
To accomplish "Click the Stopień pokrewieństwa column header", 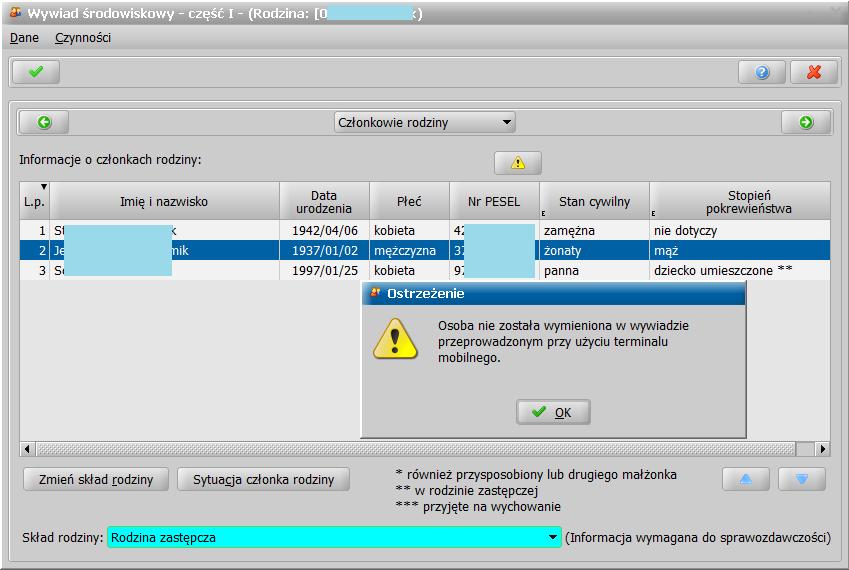I will [x=740, y=201].
